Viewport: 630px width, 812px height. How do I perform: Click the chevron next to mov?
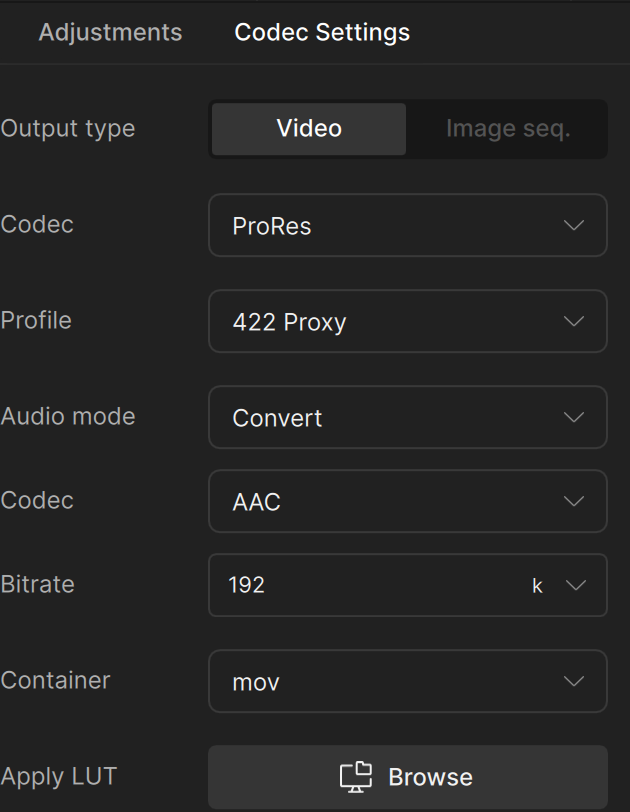pos(574,682)
